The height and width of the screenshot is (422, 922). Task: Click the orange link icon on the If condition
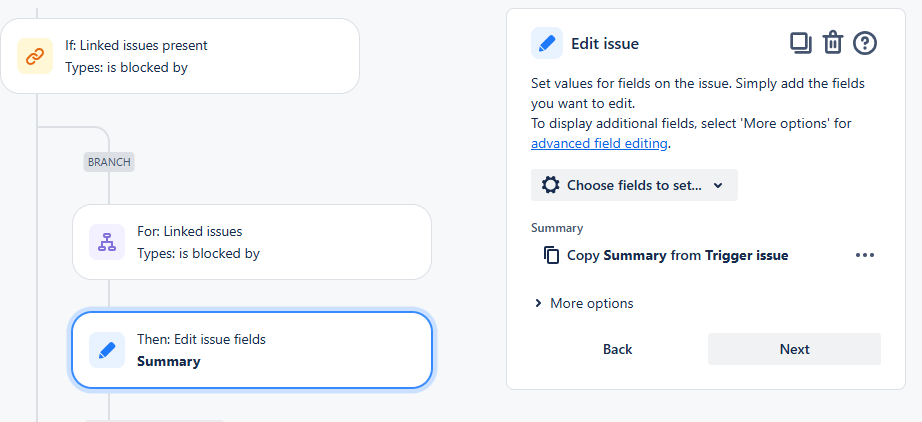coord(35,56)
